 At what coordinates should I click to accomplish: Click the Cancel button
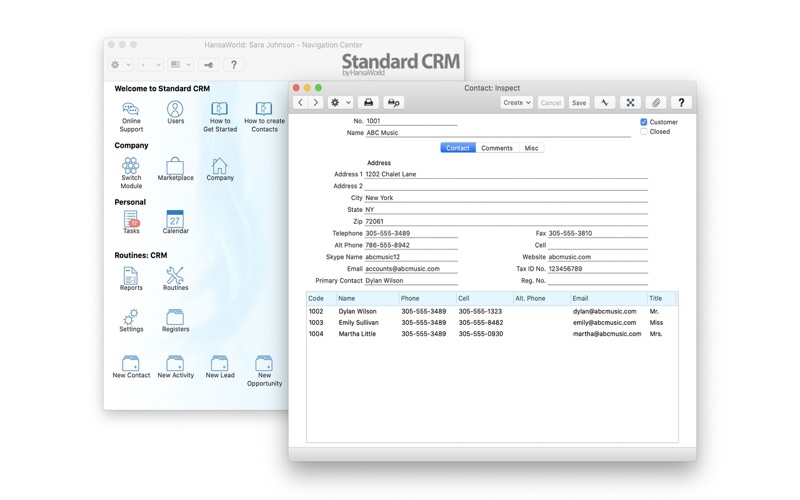point(551,103)
